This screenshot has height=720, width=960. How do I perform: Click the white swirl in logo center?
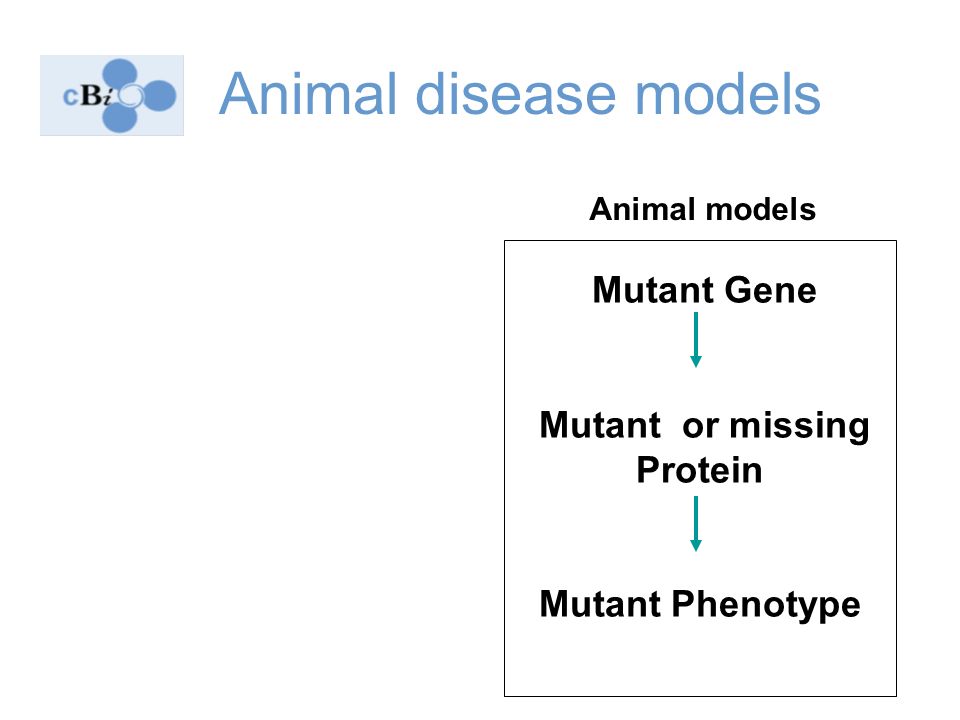click(x=130, y=96)
